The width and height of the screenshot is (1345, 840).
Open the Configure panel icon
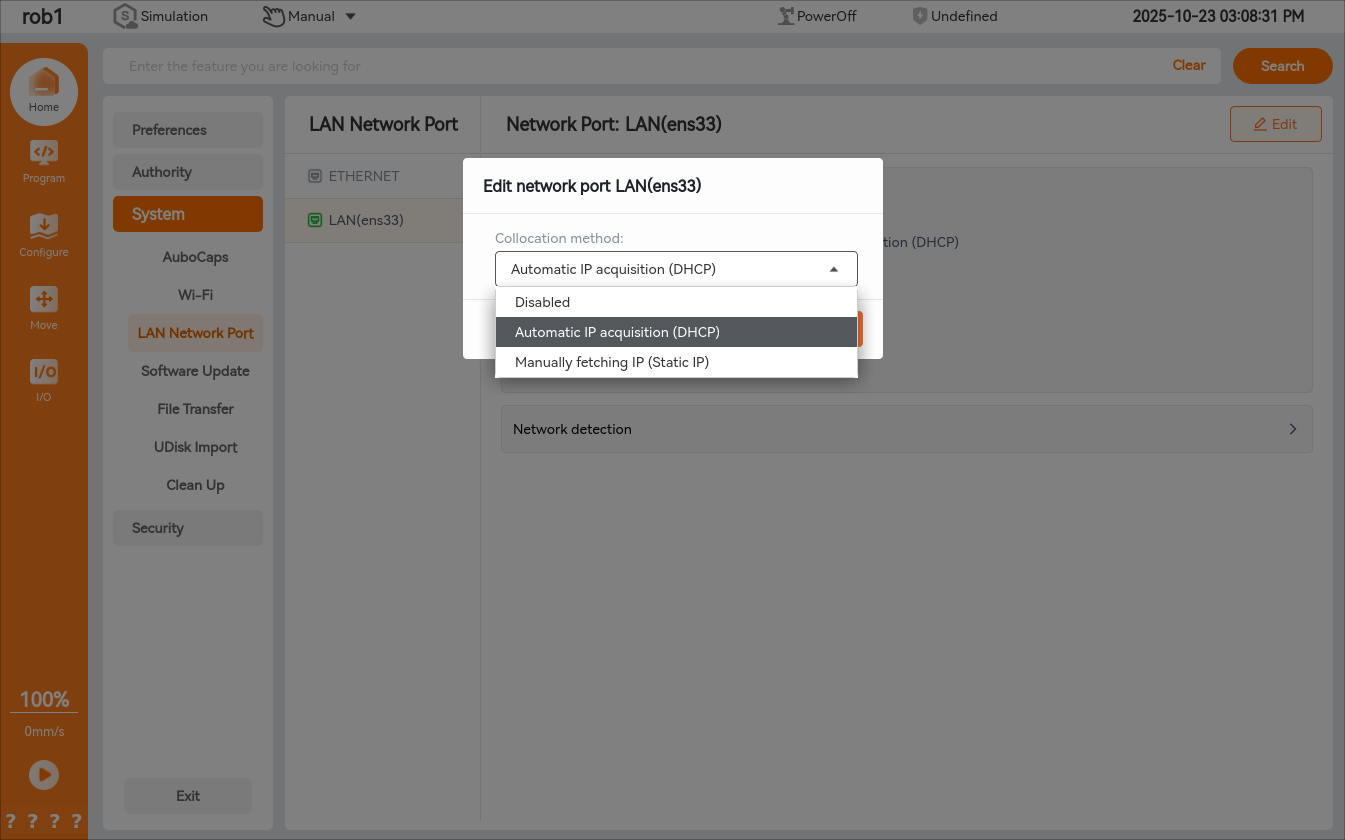click(44, 227)
